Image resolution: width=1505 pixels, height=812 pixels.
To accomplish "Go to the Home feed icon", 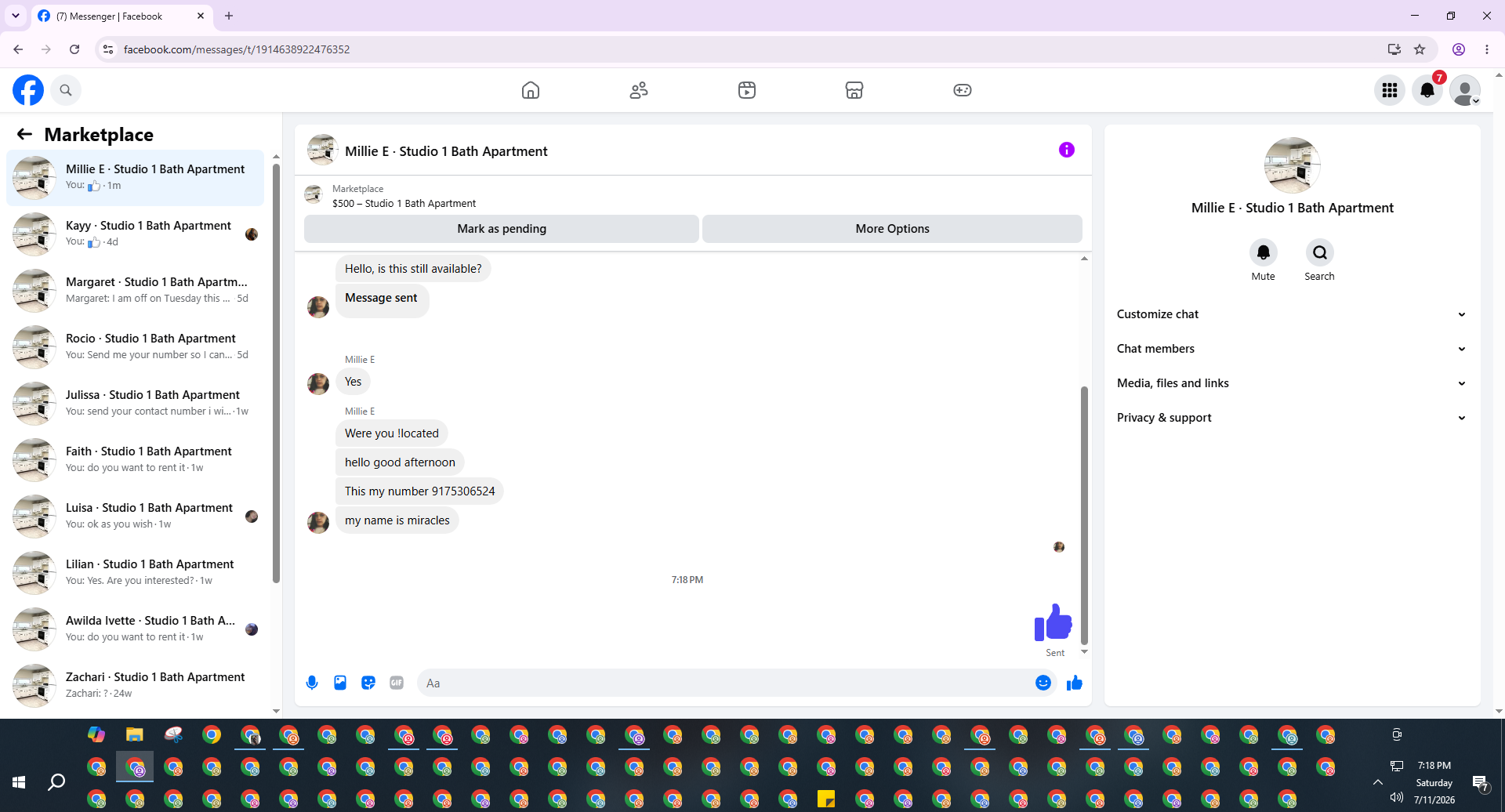I will 531,90.
